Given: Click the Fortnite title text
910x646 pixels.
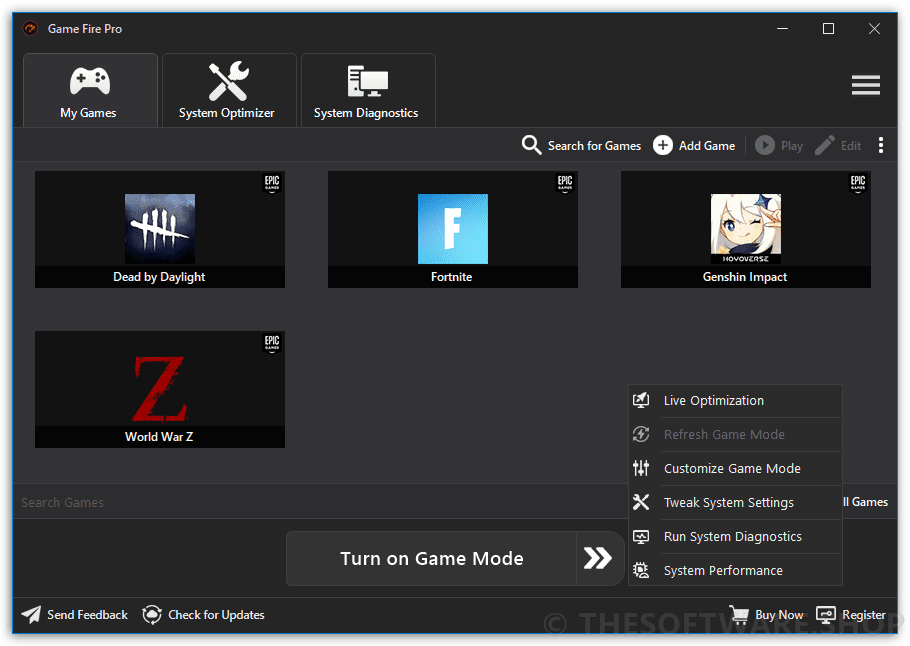Looking at the screenshot, I should point(452,277).
